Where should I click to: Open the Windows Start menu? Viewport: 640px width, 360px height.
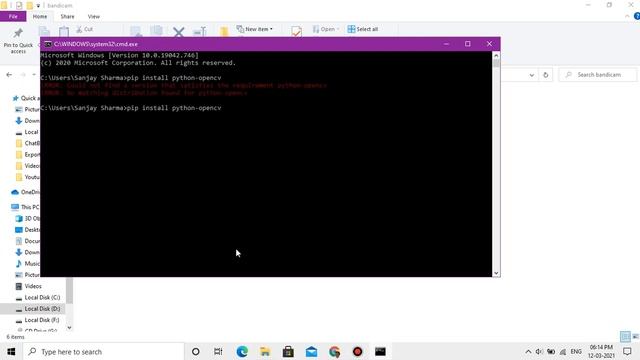(x=11, y=351)
